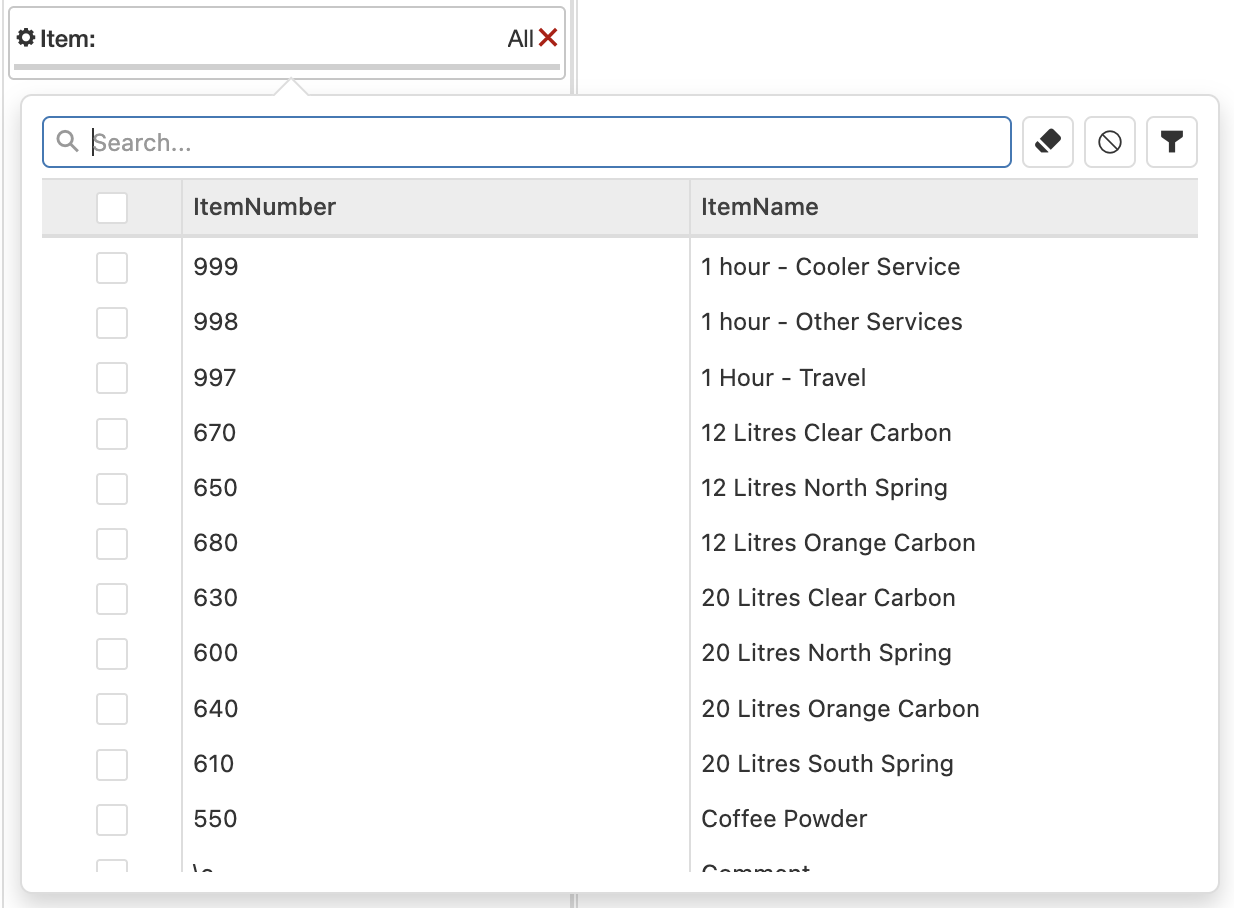Screen dimensions: 1234x908
Task: Select '12 Litres Clear Carbon' name
Action: click(x=827, y=433)
